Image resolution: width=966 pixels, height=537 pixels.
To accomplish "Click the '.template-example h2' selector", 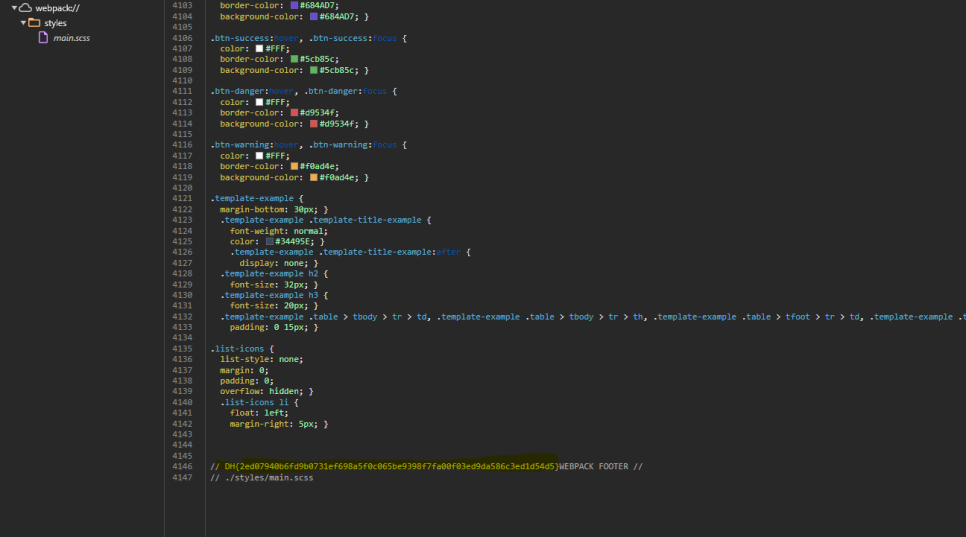I will click(269, 273).
